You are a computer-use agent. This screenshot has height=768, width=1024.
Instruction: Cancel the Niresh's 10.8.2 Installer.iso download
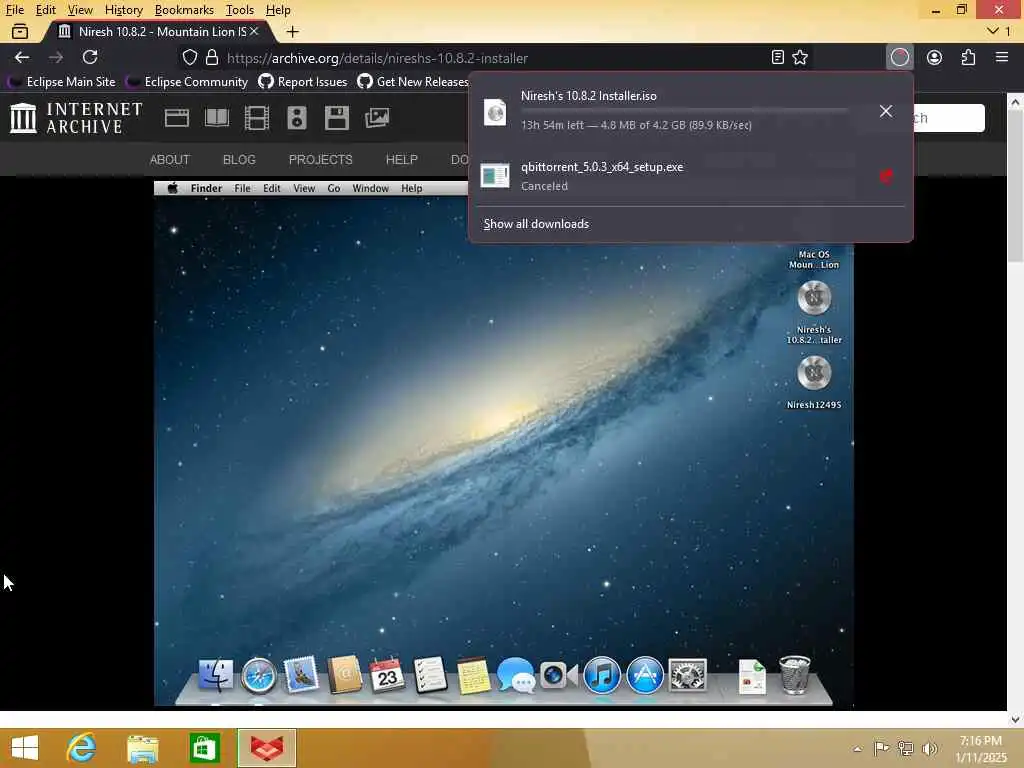tap(886, 111)
